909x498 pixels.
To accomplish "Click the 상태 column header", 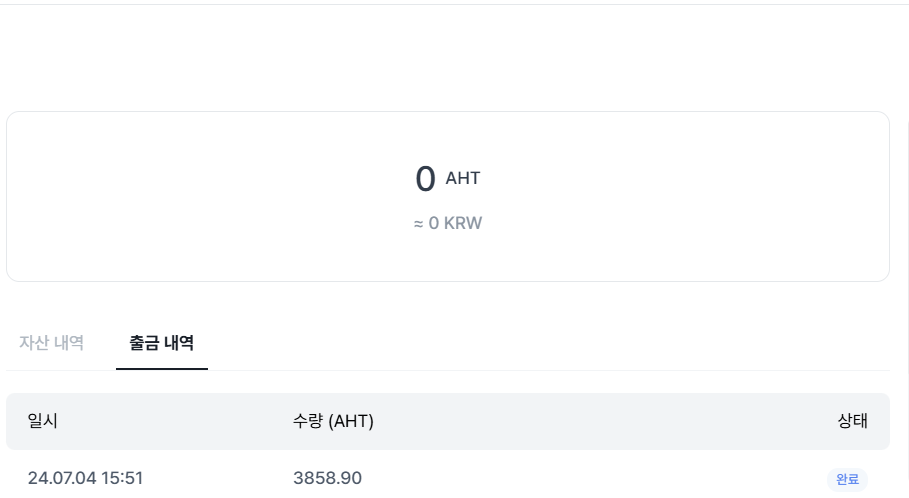I will (x=852, y=421).
